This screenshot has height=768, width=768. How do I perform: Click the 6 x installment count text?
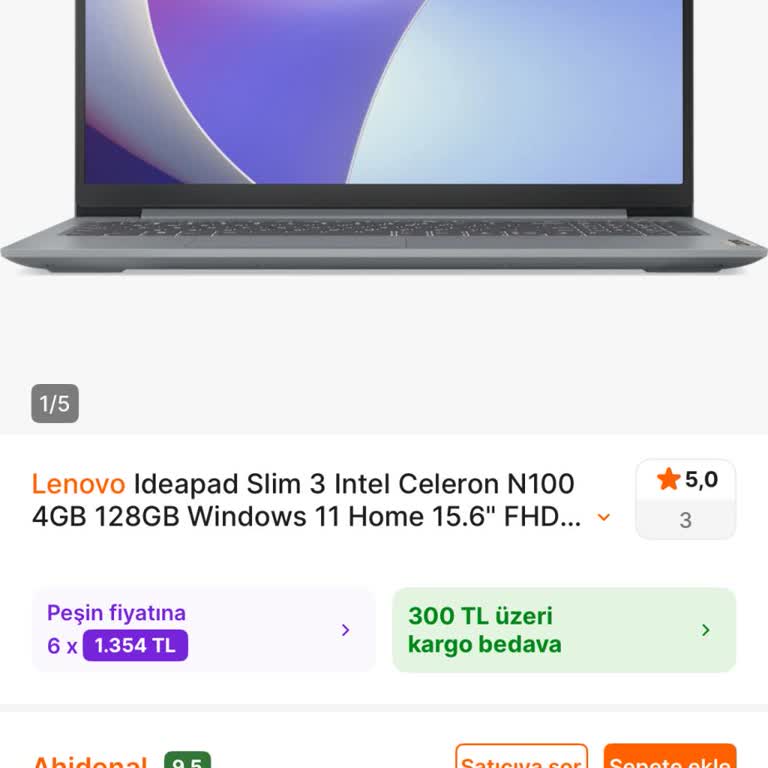pos(62,646)
